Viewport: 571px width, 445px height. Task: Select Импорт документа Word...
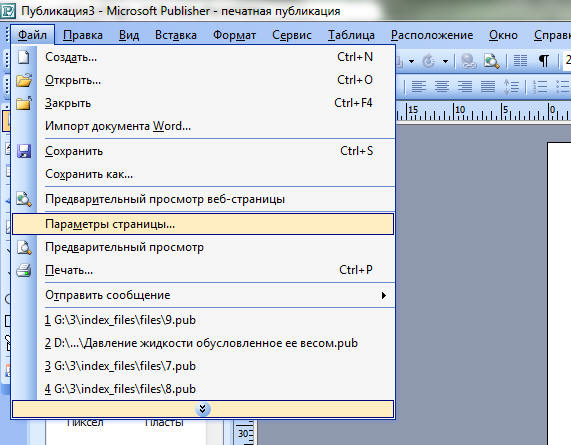203,126
